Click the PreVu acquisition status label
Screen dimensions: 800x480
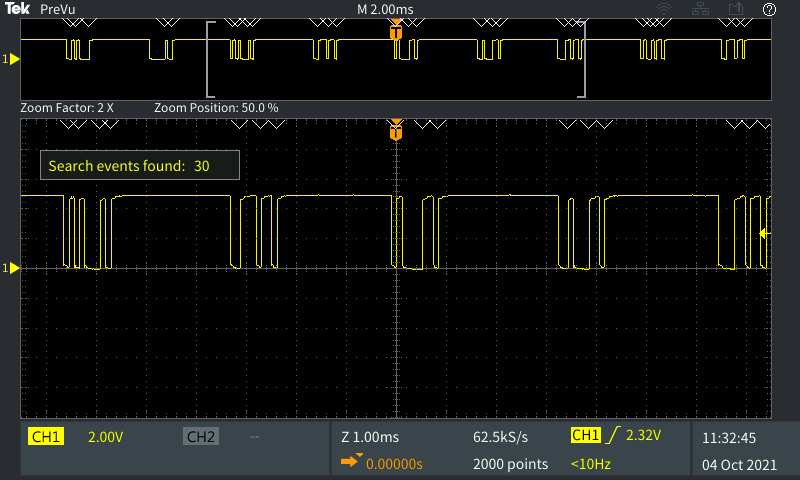(x=57, y=9)
